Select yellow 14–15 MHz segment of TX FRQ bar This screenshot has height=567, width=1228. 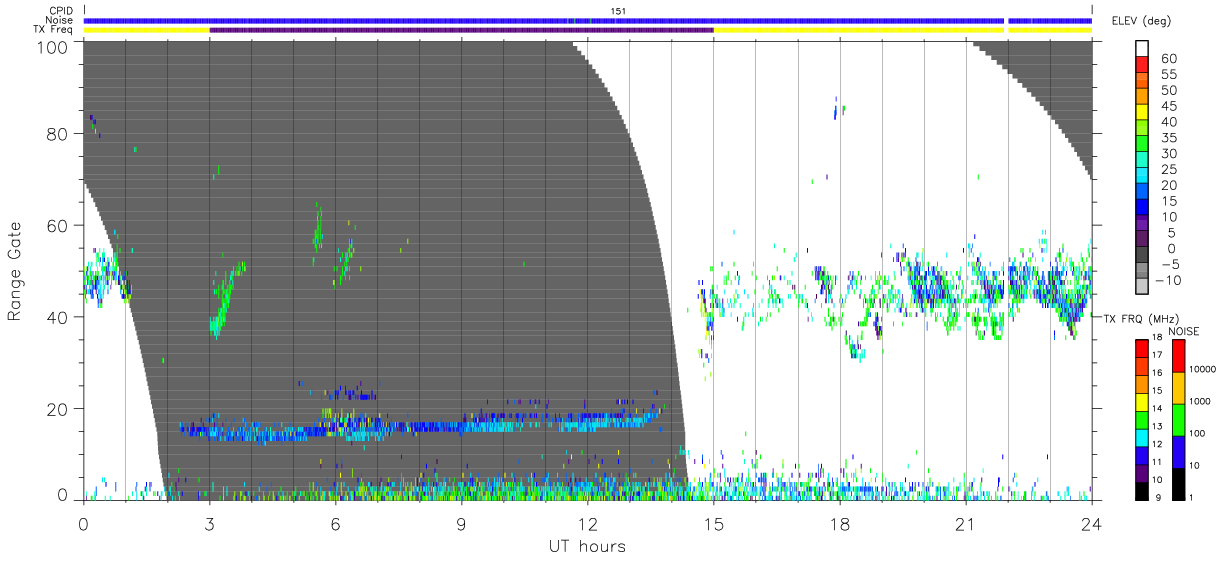pos(1142,402)
